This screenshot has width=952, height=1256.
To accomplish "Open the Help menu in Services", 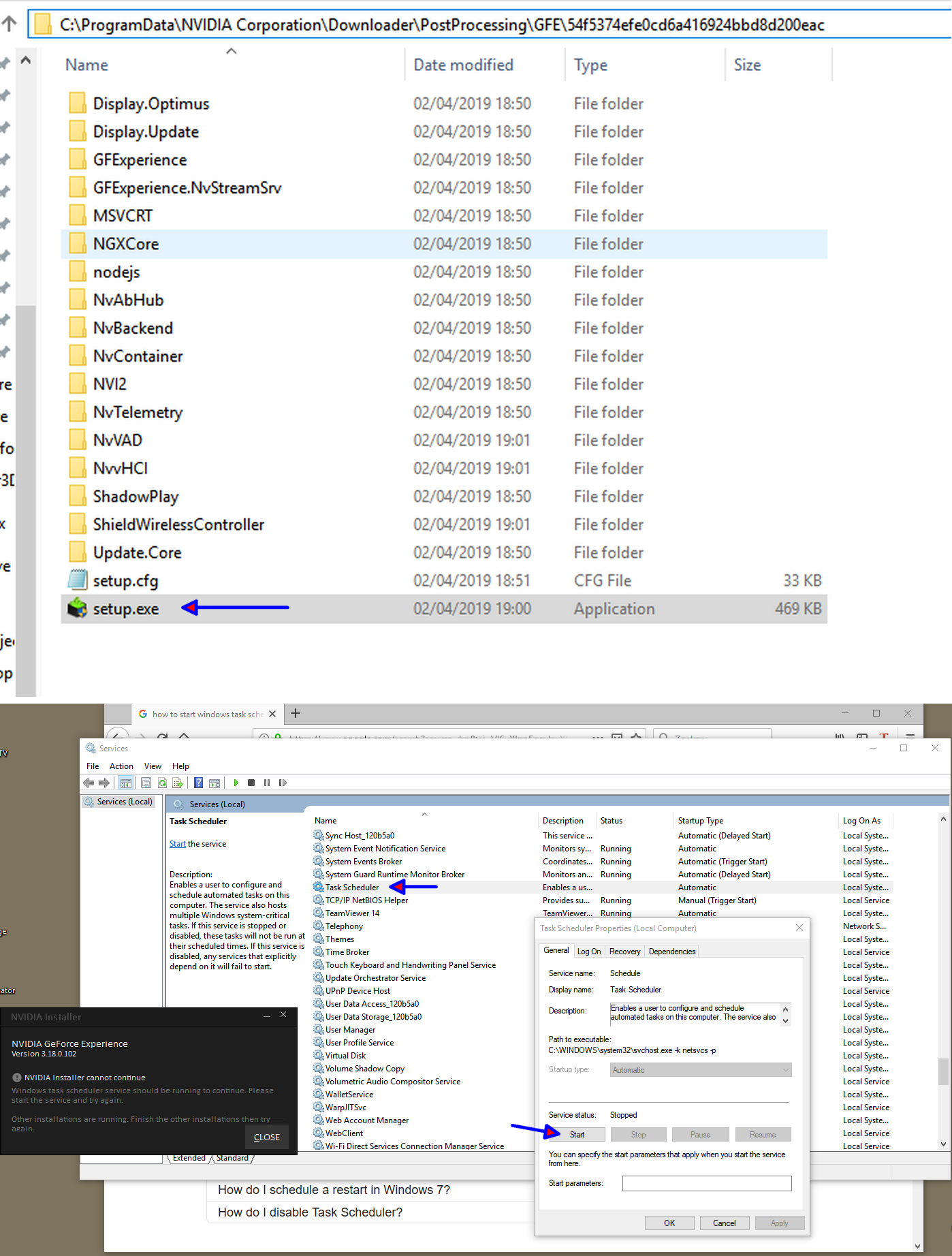I will pyautogui.click(x=180, y=766).
